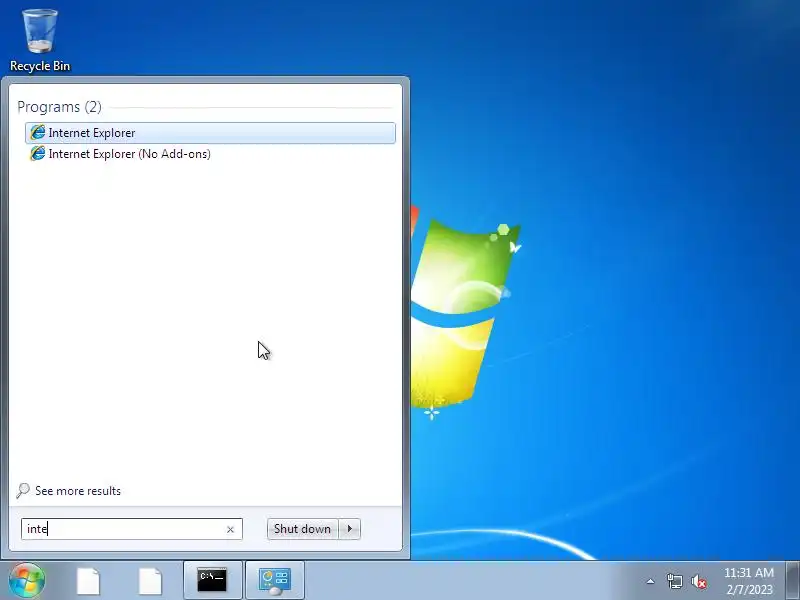Launch Internet Explorer (No Add-ons)

pyautogui.click(x=210, y=154)
